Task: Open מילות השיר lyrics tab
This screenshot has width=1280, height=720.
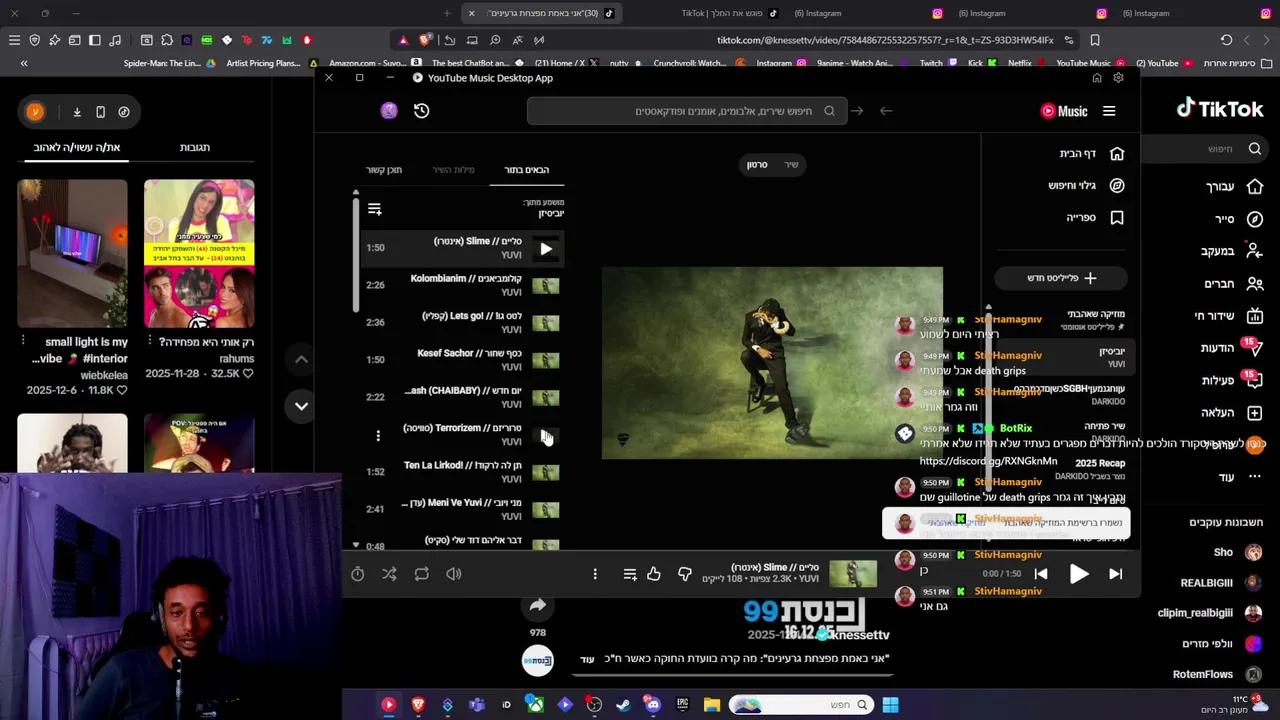Action: coord(454,170)
